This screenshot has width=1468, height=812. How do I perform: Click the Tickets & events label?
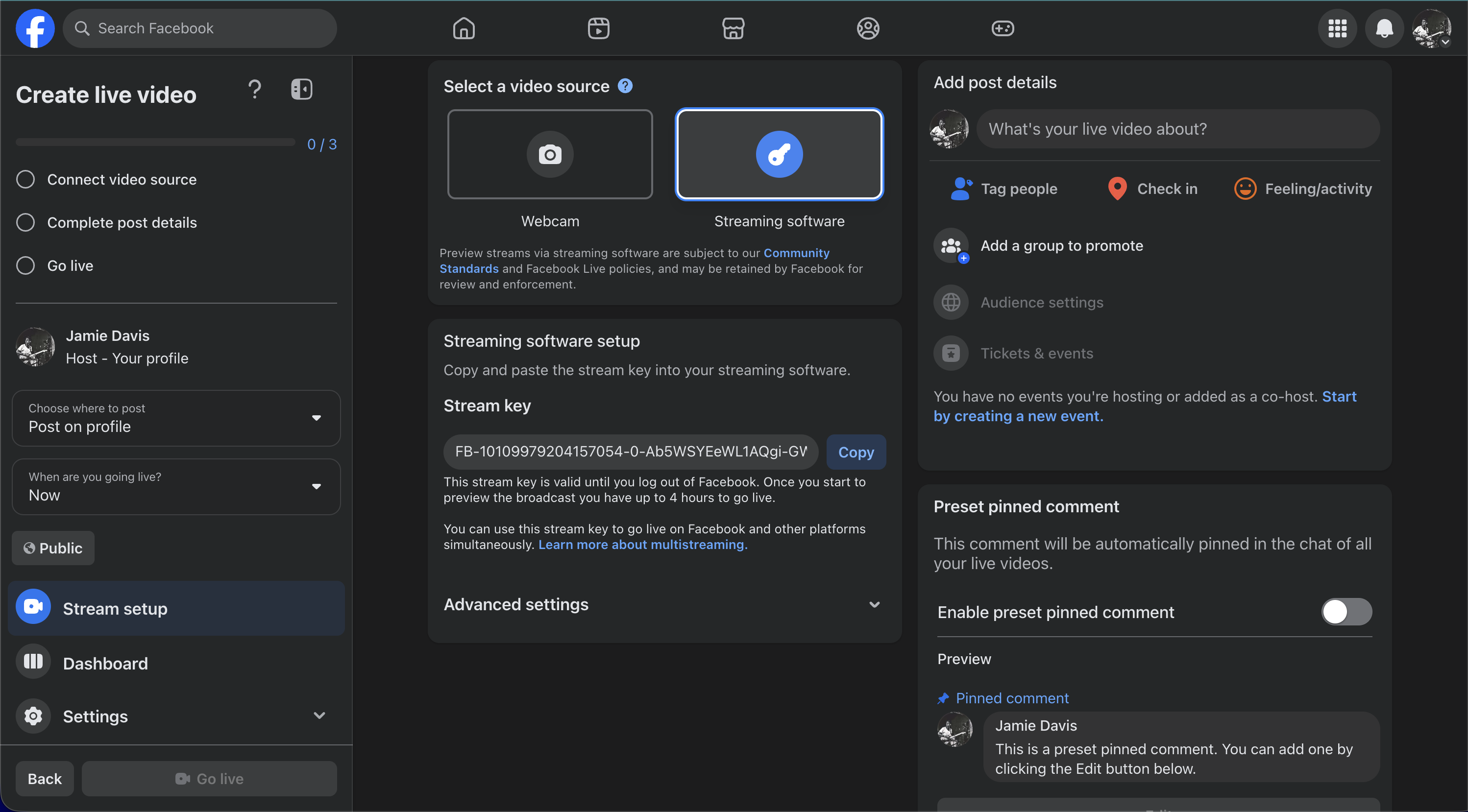click(x=1037, y=354)
